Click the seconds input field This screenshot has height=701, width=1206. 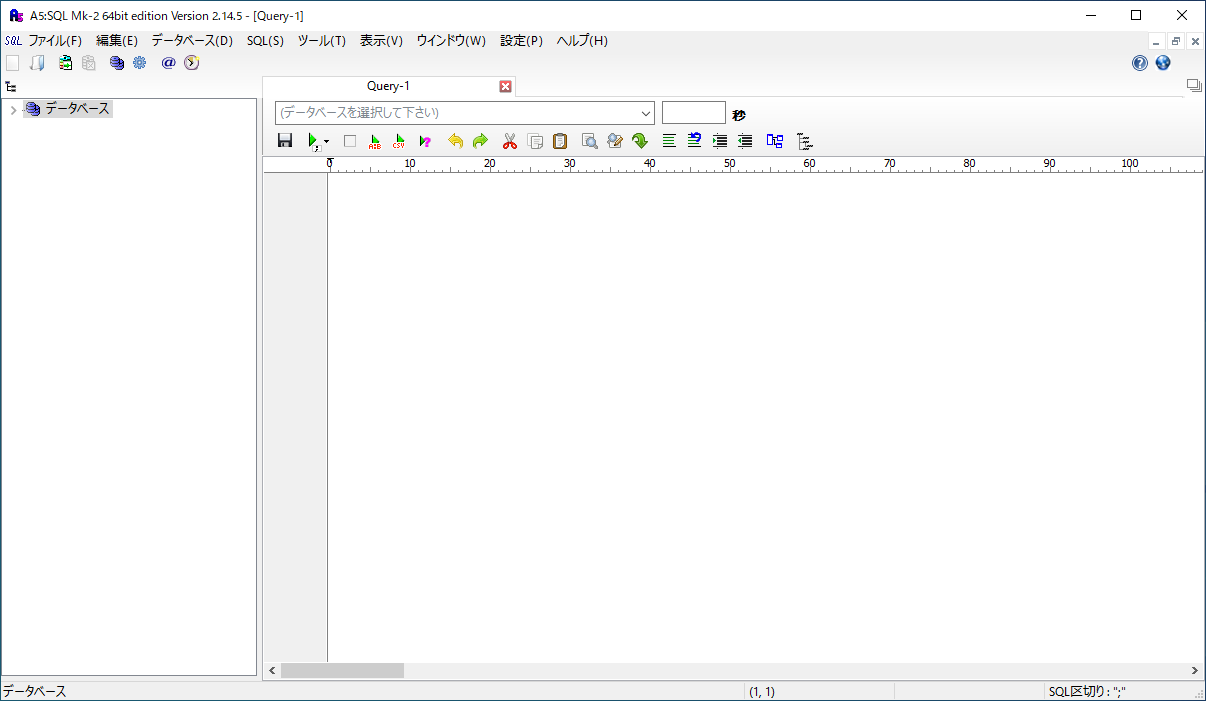[x=693, y=113]
